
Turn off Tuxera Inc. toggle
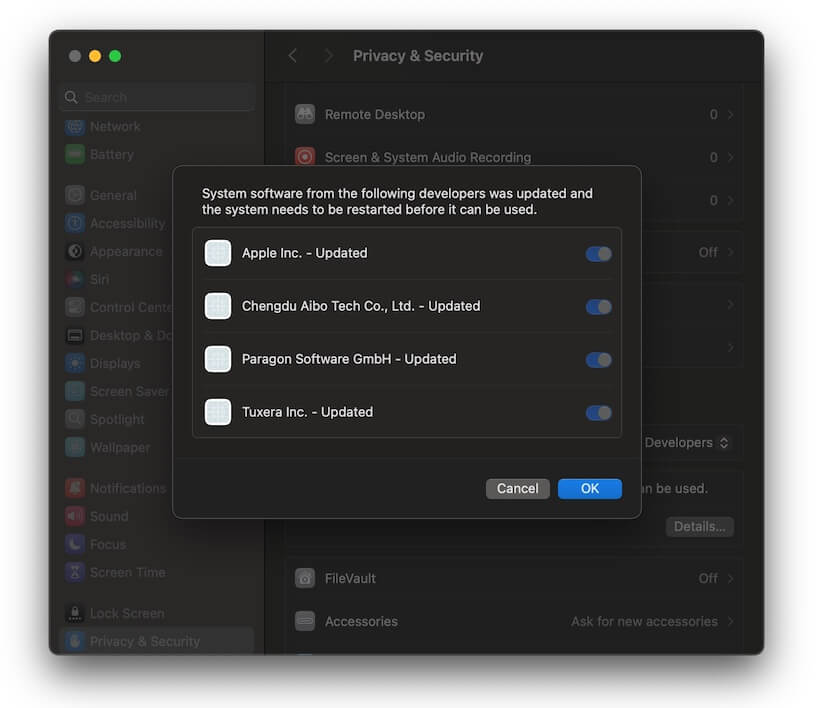click(x=598, y=413)
